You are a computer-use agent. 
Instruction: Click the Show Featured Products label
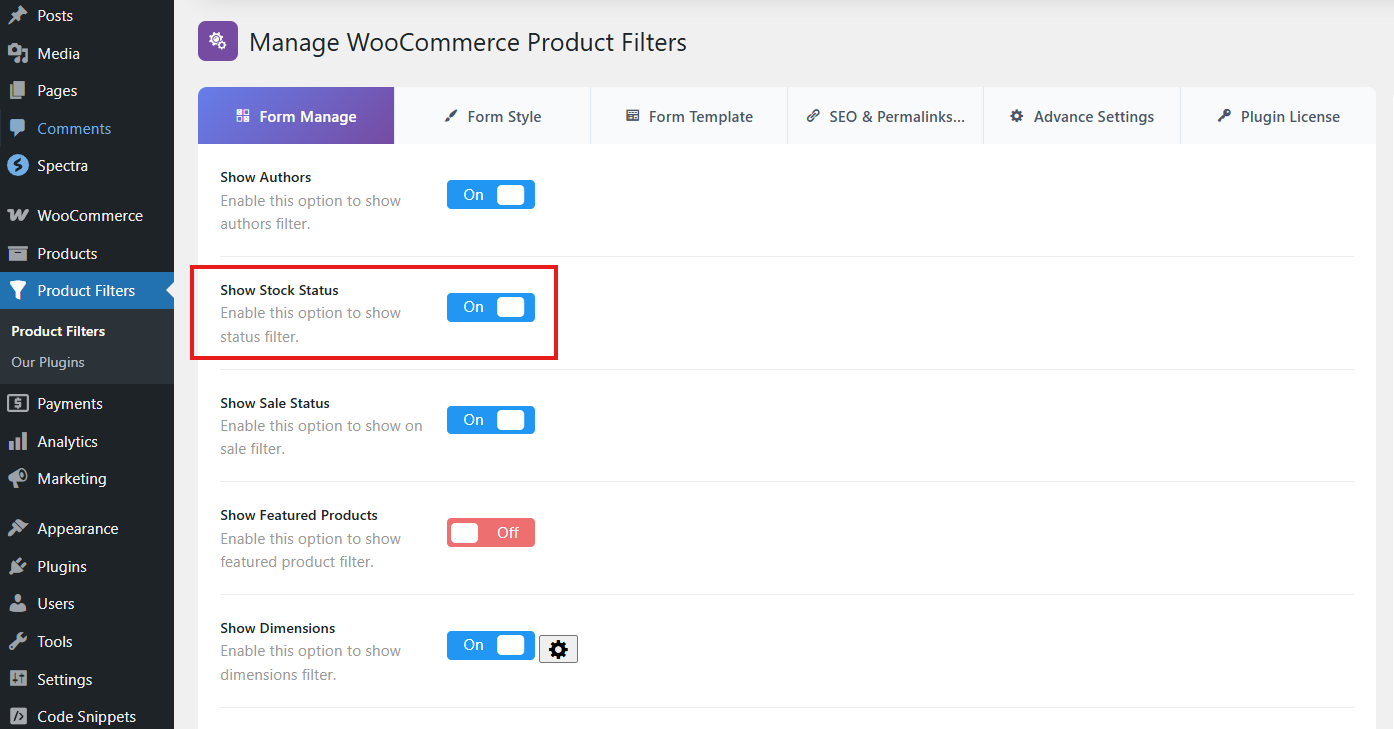pos(299,515)
